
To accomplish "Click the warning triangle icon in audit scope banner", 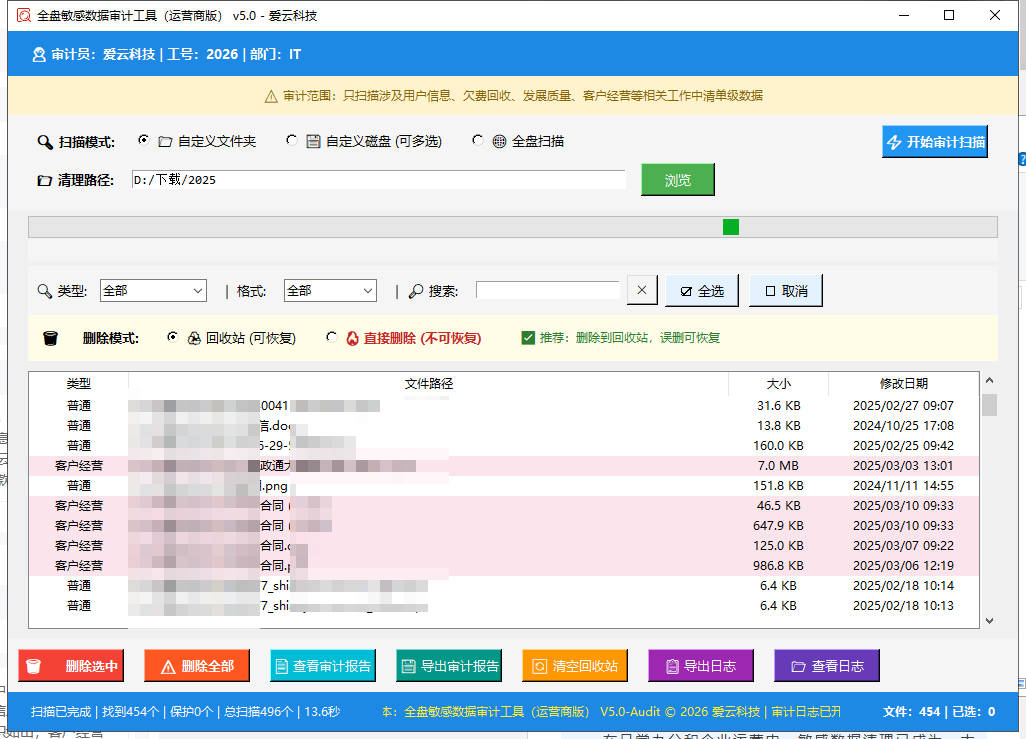I will click(271, 96).
